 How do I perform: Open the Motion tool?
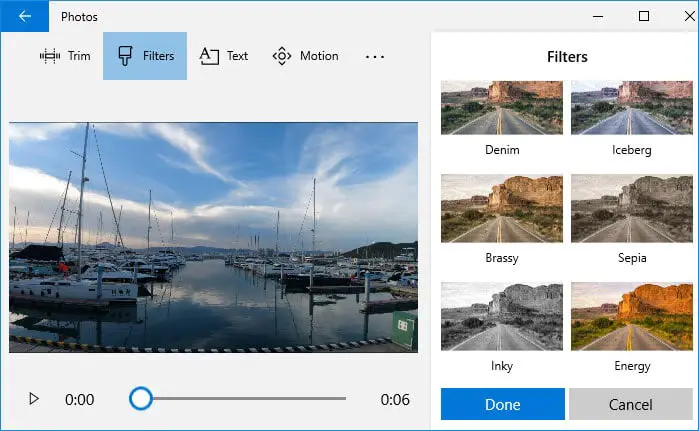click(305, 56)
